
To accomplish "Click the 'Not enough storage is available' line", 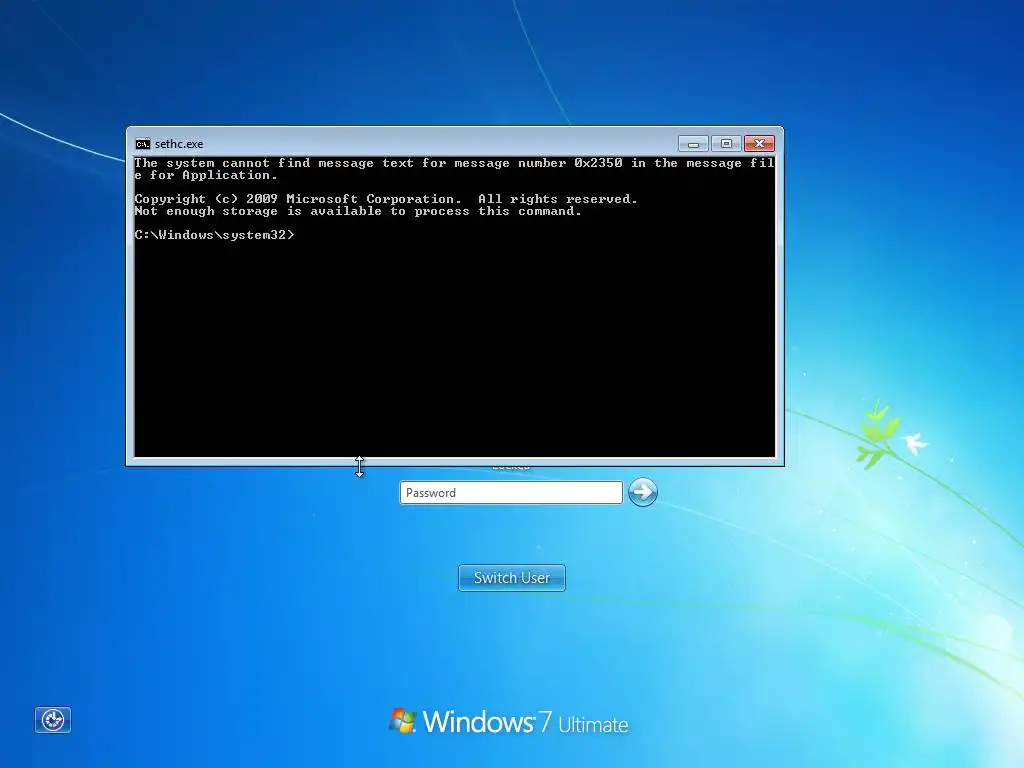I will point(358,211).
